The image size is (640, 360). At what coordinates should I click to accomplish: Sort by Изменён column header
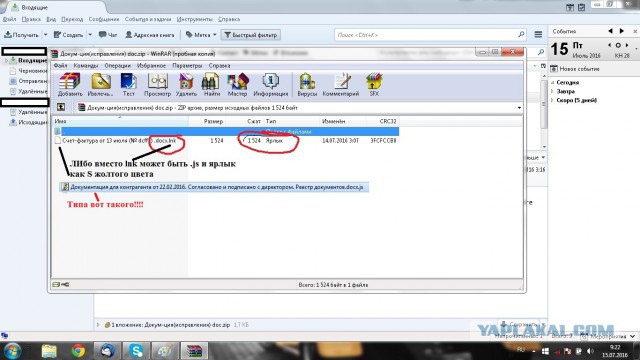pos(333,121)
